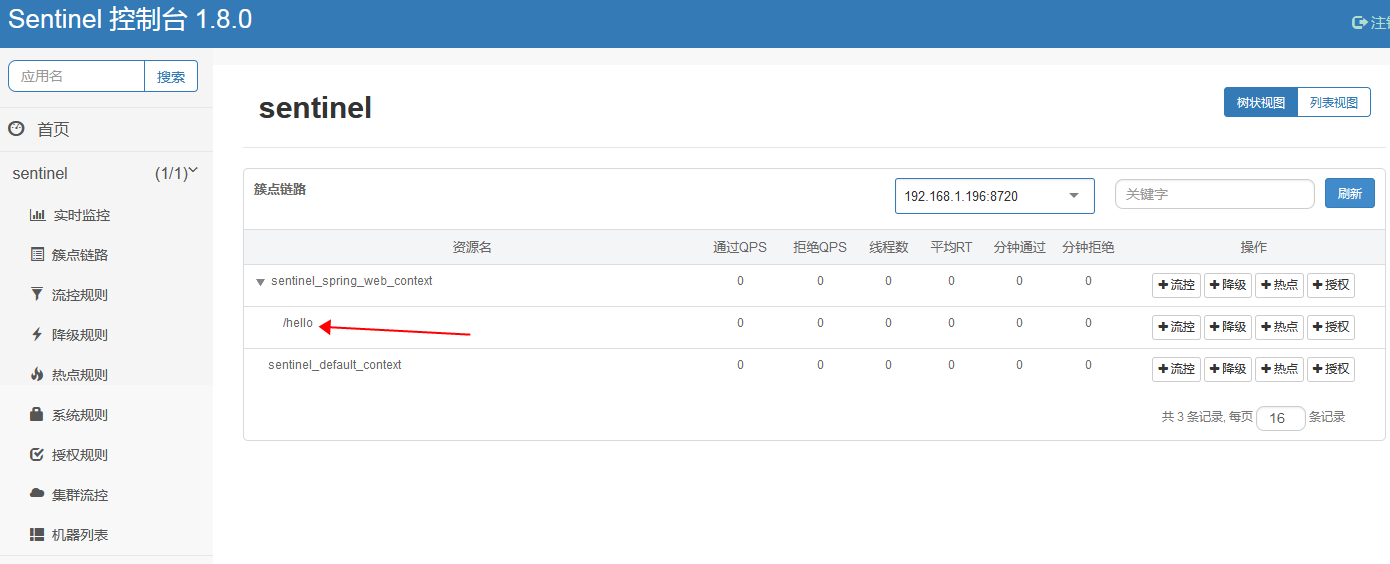This screenshot has width=1390, height=564.
Task: Add 授权 rule for sentinel_spring_web_context
Action: point(1331,285)
